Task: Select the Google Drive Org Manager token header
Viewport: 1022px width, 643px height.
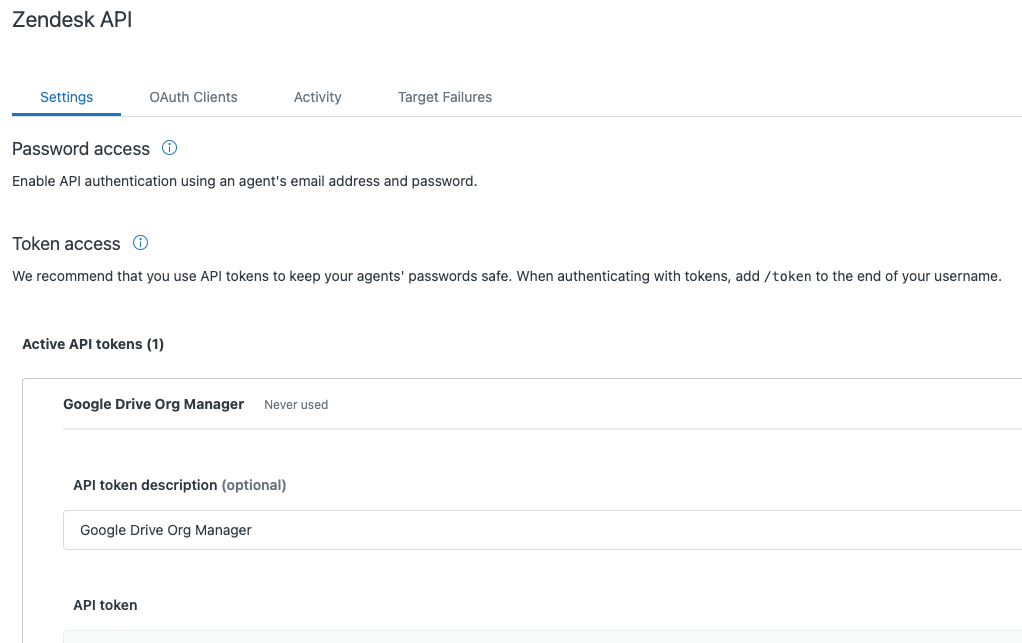Action: tap(153, 404)
